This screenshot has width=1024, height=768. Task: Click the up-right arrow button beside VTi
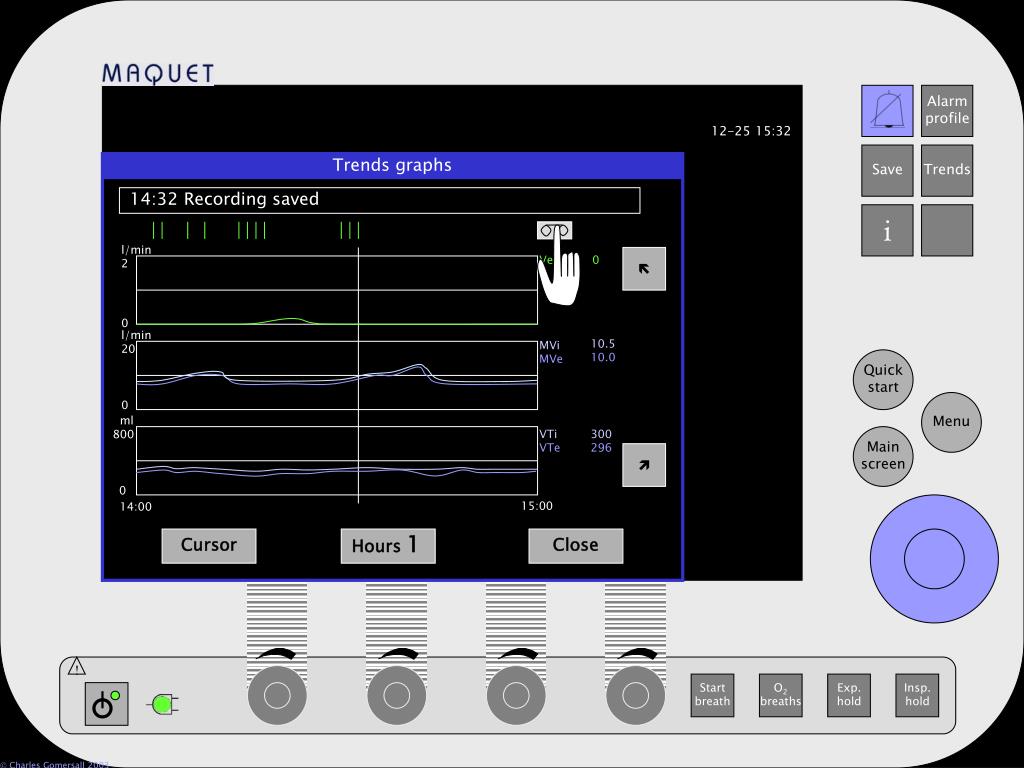644,465
